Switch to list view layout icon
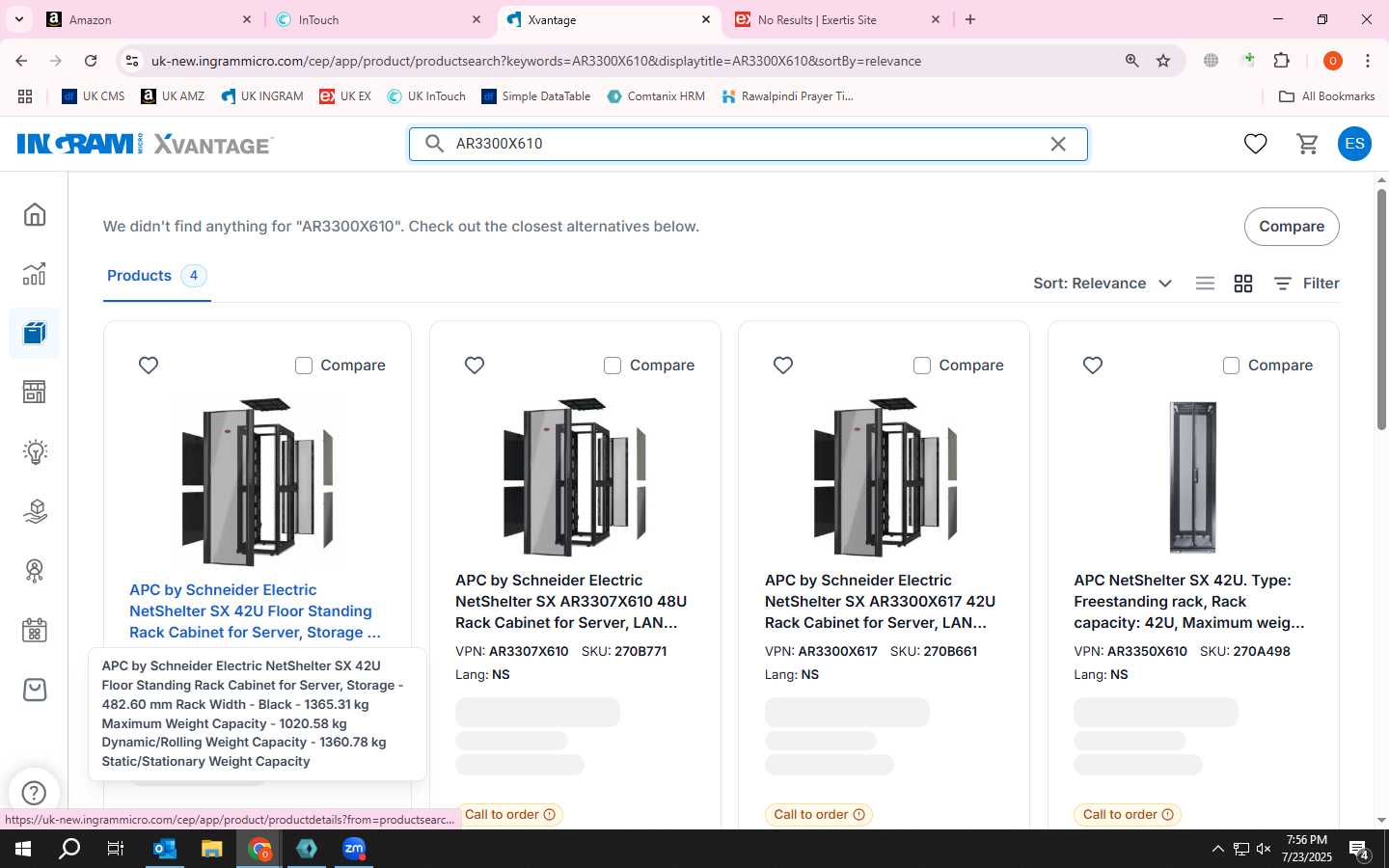1389x868 pixels. [1205, 284]
